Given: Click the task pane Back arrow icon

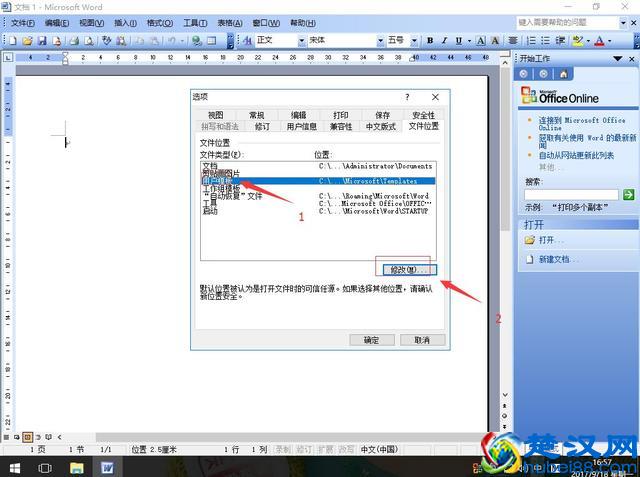Looking at the screenshot, I should [x=523, y=74].
